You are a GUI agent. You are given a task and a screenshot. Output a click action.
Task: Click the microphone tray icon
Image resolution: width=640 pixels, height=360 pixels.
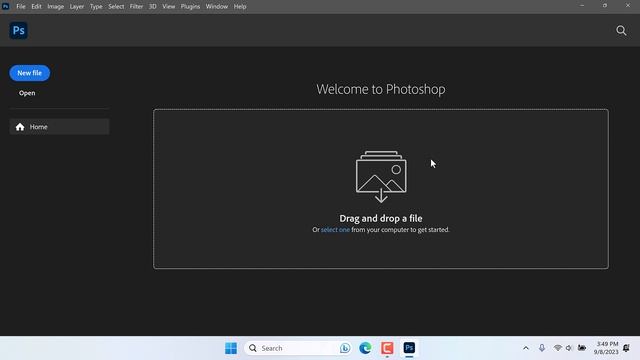(x=542, y=348)
